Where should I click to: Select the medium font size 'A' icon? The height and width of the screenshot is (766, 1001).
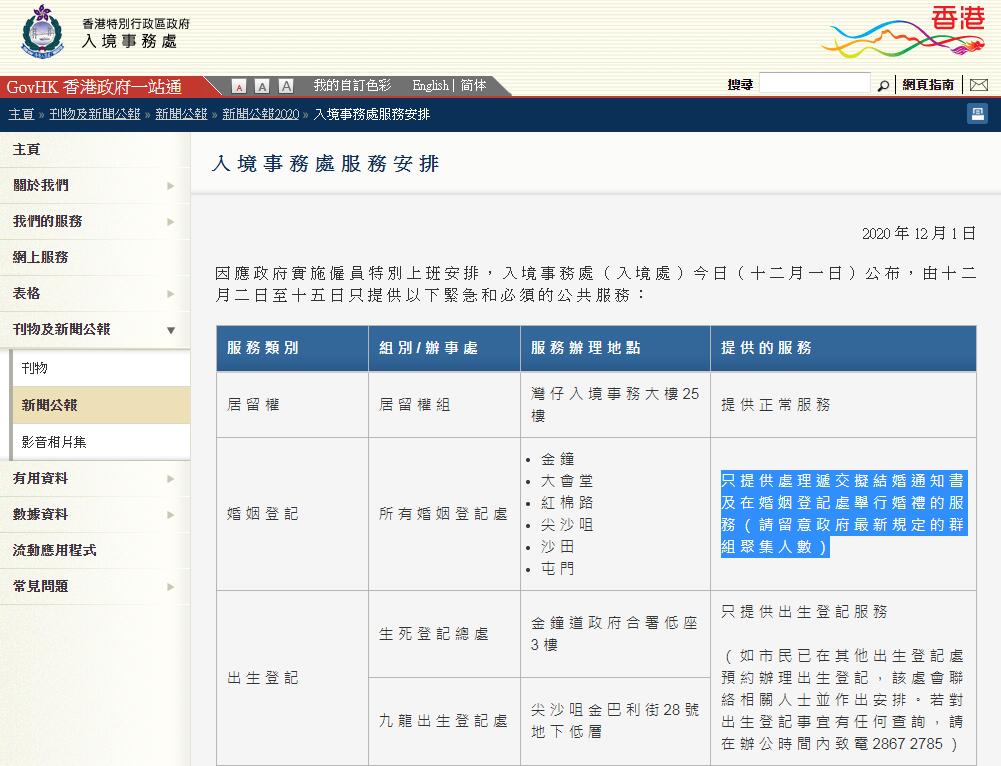tap(262, 86)
